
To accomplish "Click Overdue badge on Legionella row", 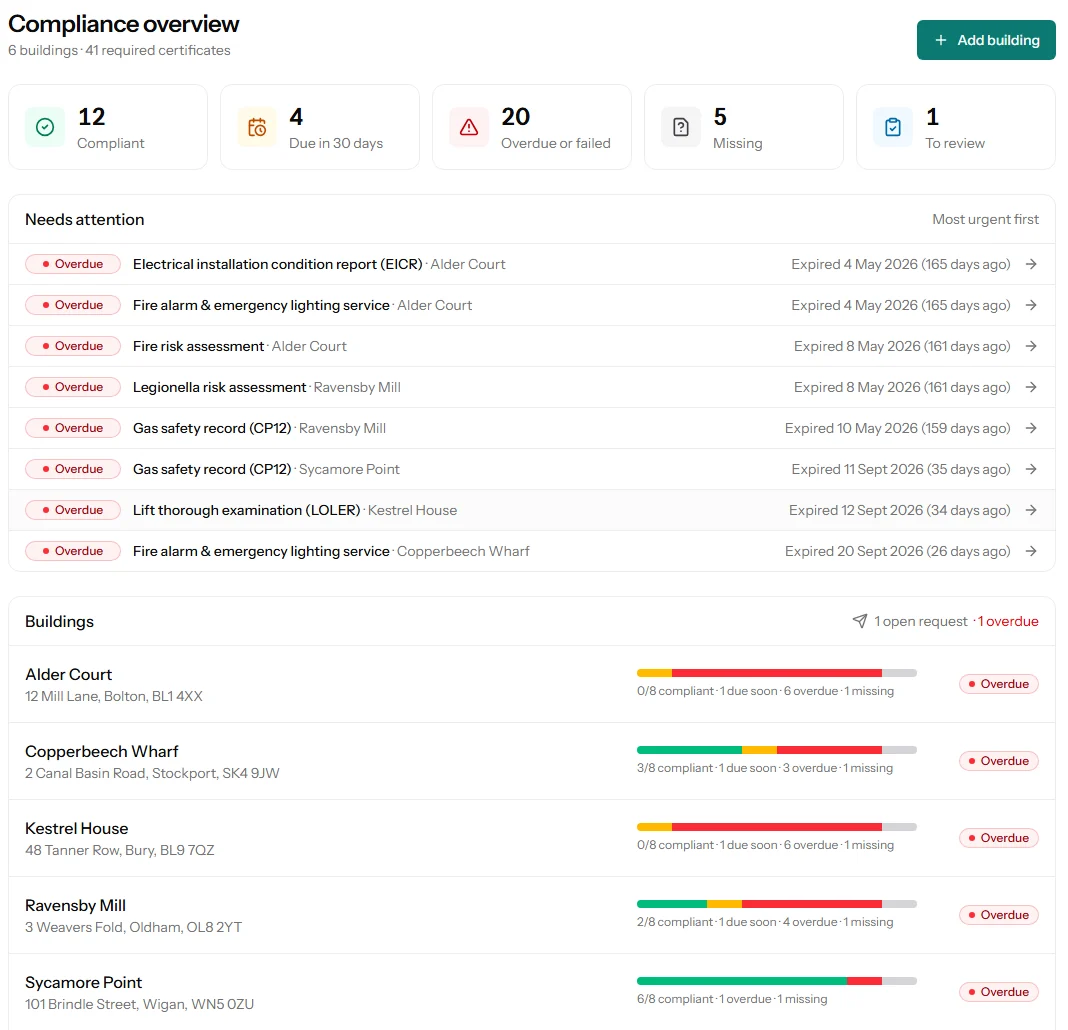I will tap(73, 387).
